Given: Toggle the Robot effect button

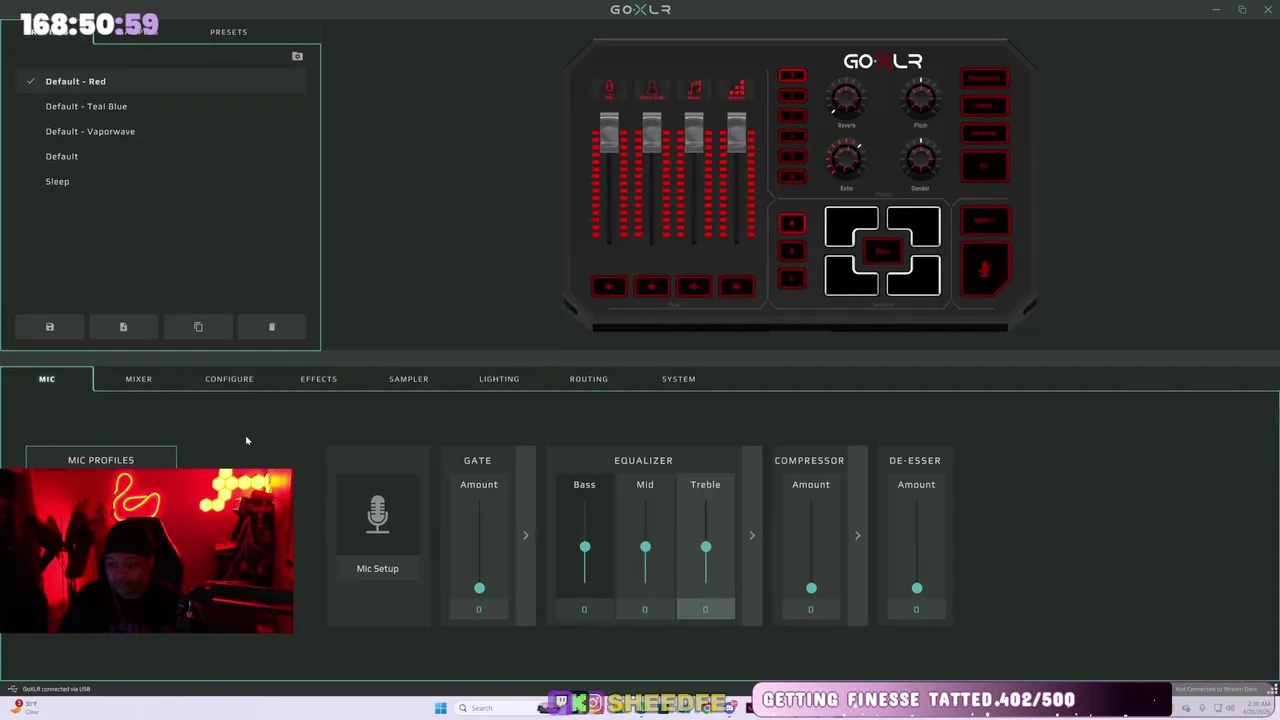Looking at the screenshot, I should point(985,105).
